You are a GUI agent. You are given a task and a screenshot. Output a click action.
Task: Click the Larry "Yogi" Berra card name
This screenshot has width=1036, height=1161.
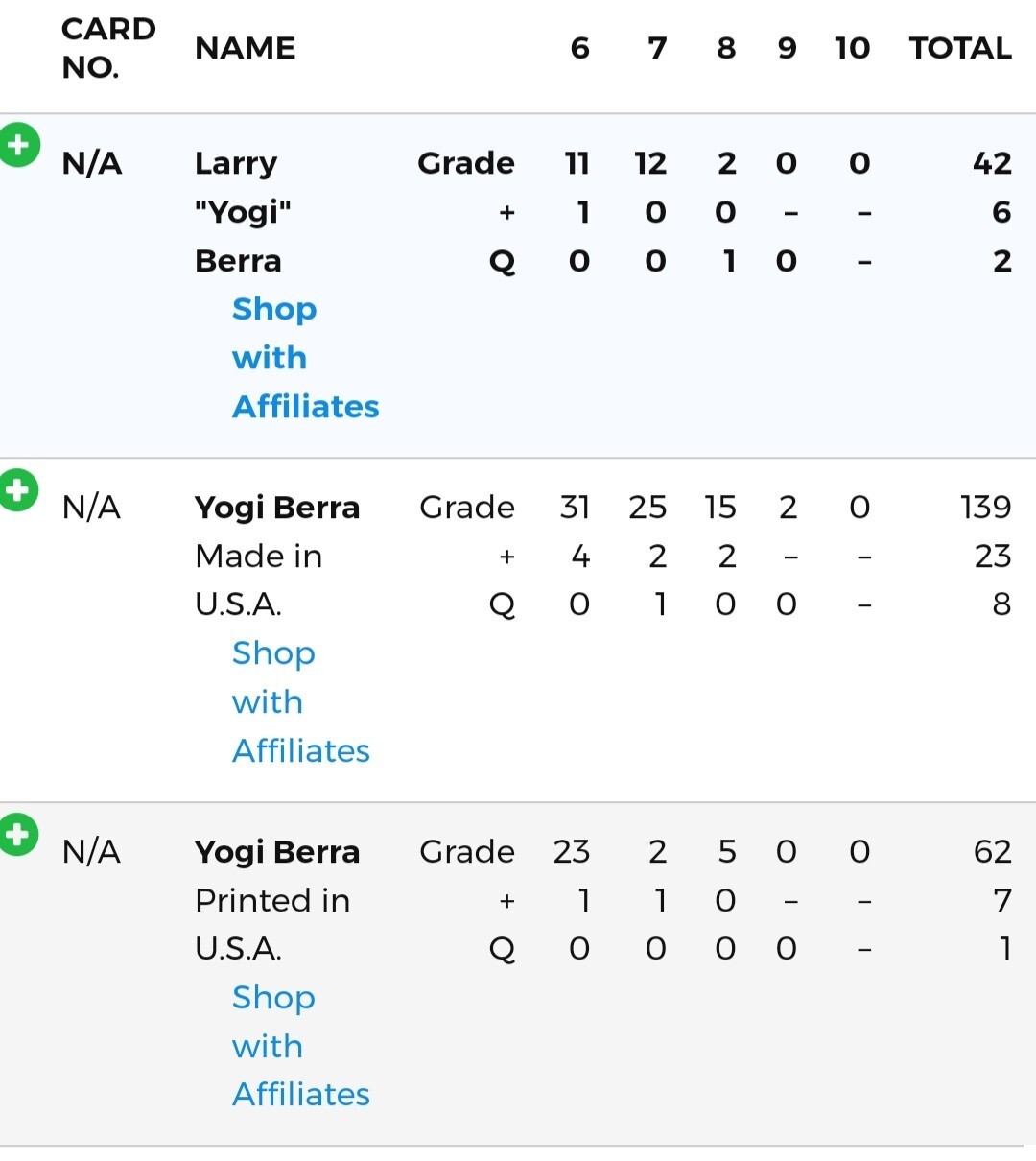point(238,211)
